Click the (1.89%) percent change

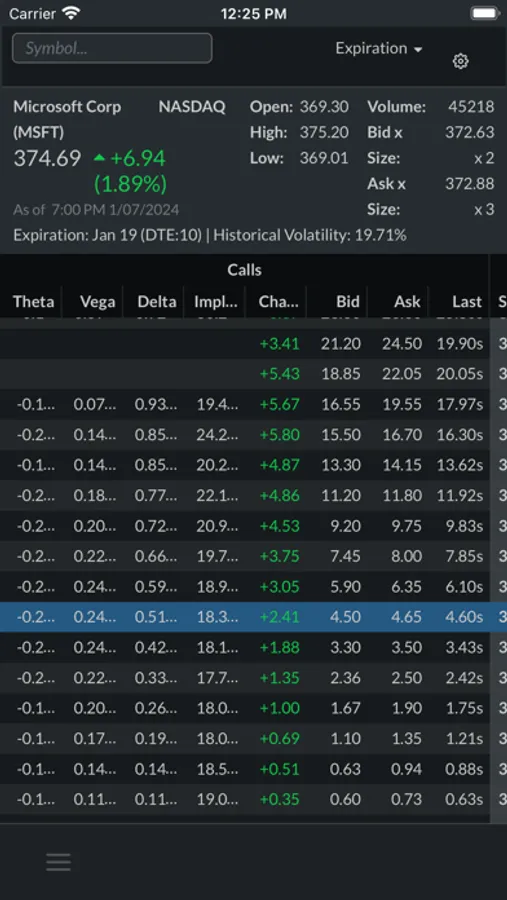(x=130, y=184)
